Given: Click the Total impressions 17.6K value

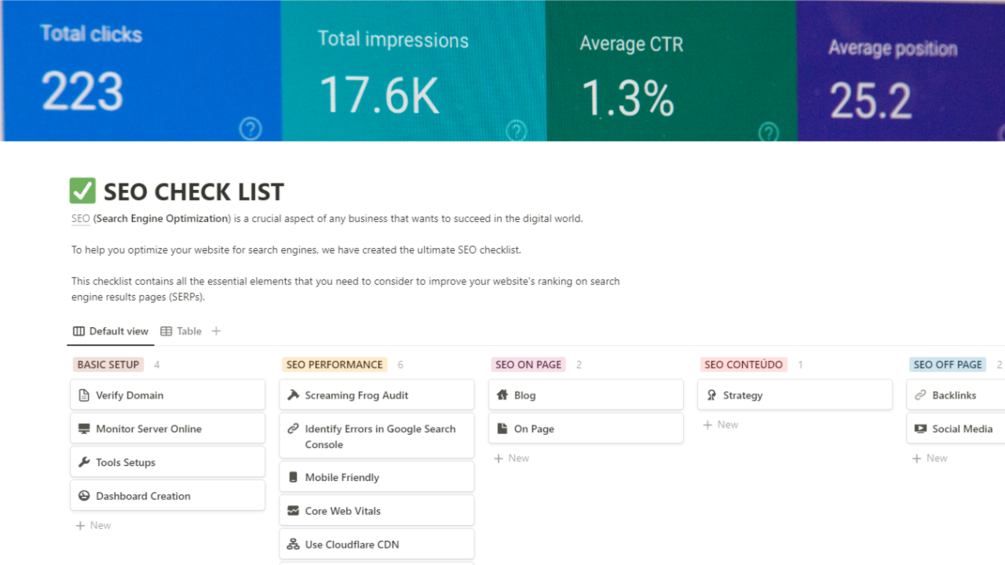Looking at the screenshot, I should [379, 95].
